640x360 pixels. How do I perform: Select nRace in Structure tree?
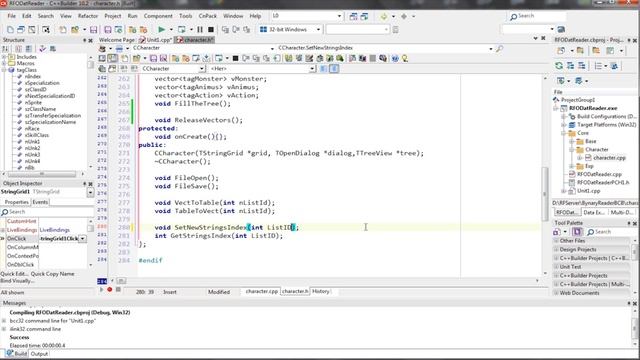coord(32,129)
